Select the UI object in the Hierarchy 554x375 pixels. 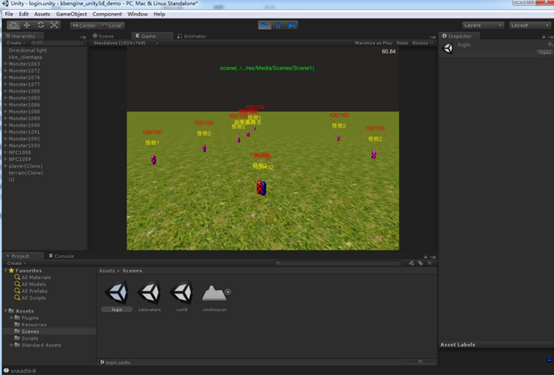12,180
